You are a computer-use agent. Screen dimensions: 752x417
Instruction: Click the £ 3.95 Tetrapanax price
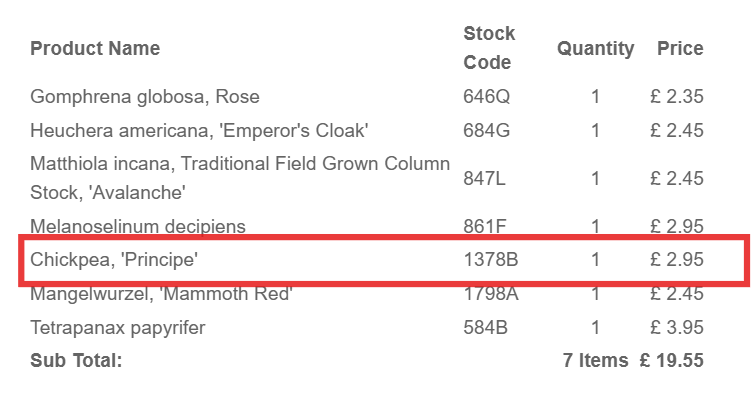(x=676, y=327)
